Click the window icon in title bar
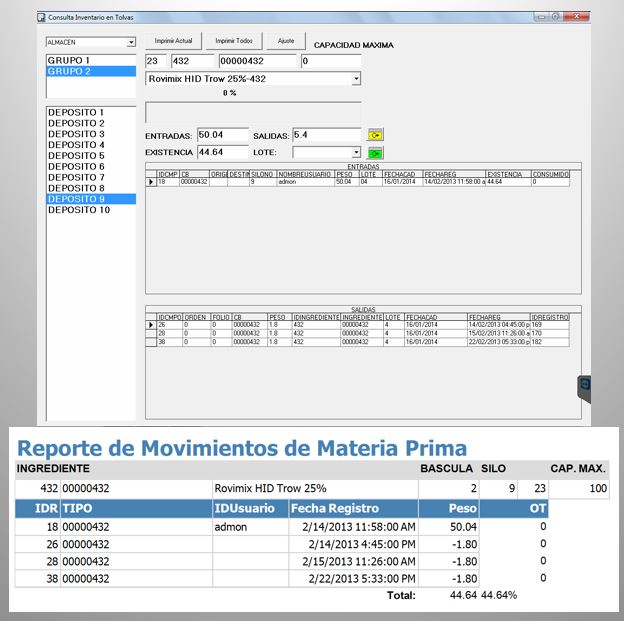Image resolution: width=624 pixels, height=621 pixels. tap(41, 18)
